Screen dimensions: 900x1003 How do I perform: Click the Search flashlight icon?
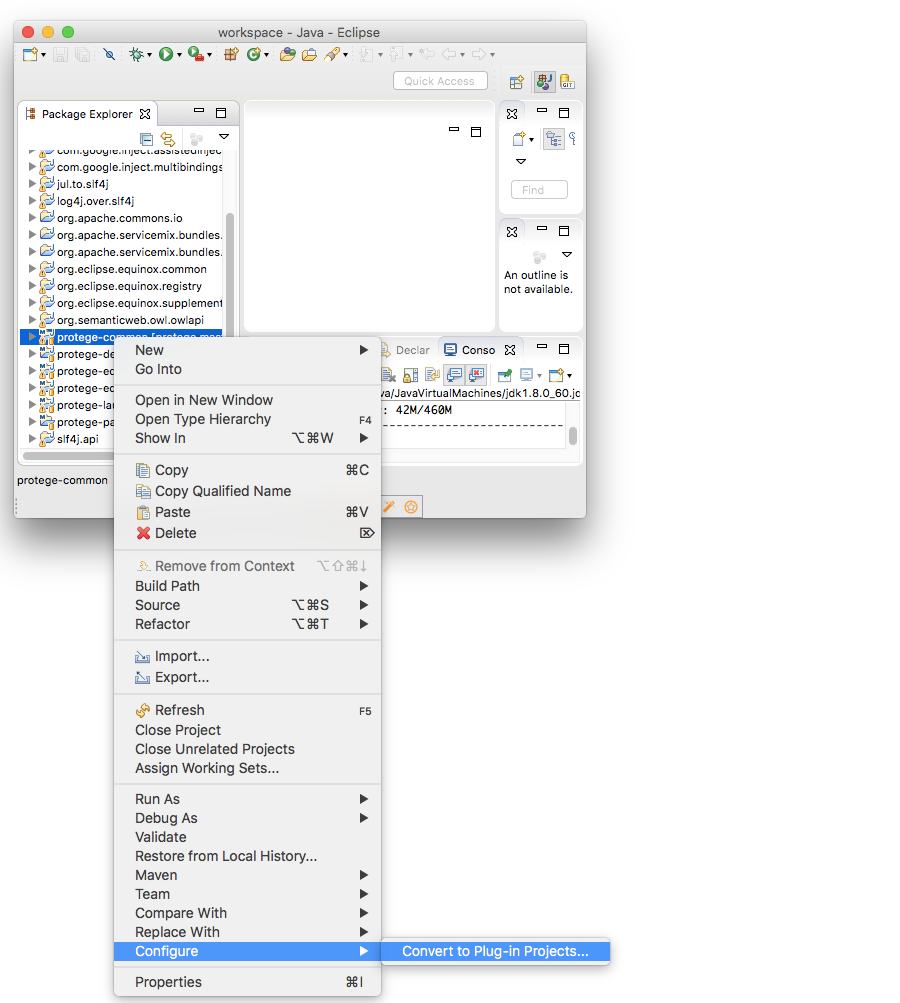coord(331,54)
